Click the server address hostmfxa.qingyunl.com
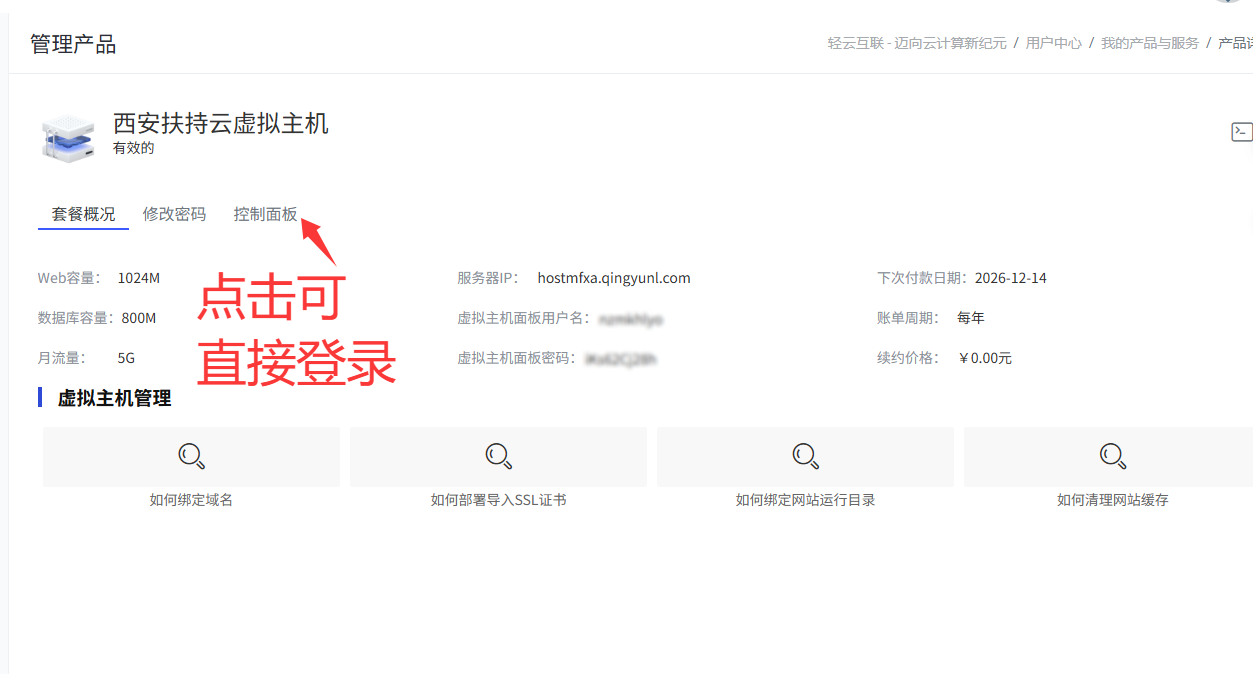This screenshot has height=674, width=1253. [x=614, y=277]
